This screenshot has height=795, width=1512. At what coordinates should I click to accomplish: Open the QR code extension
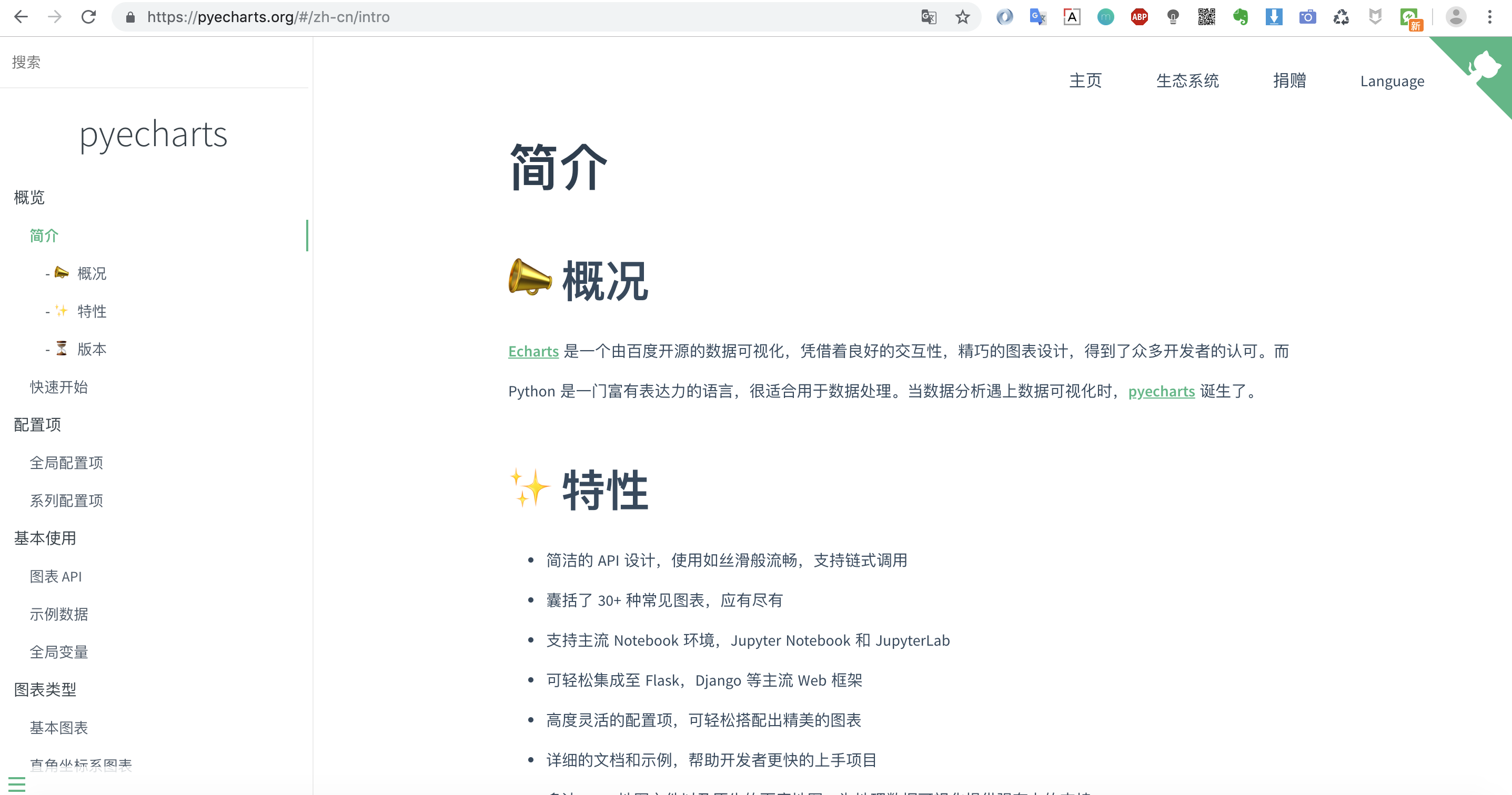click(1206, 17)
